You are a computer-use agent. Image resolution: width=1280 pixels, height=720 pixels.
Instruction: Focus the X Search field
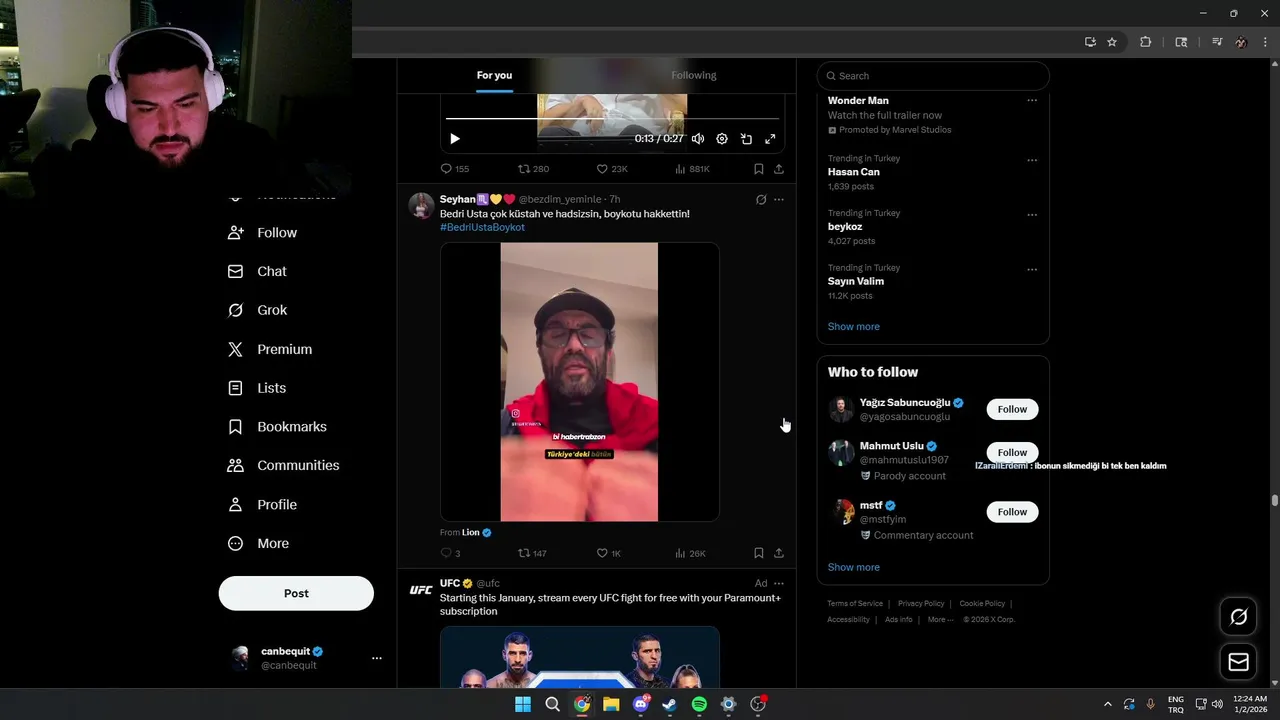pyautogui.click(x=933, y=76)
